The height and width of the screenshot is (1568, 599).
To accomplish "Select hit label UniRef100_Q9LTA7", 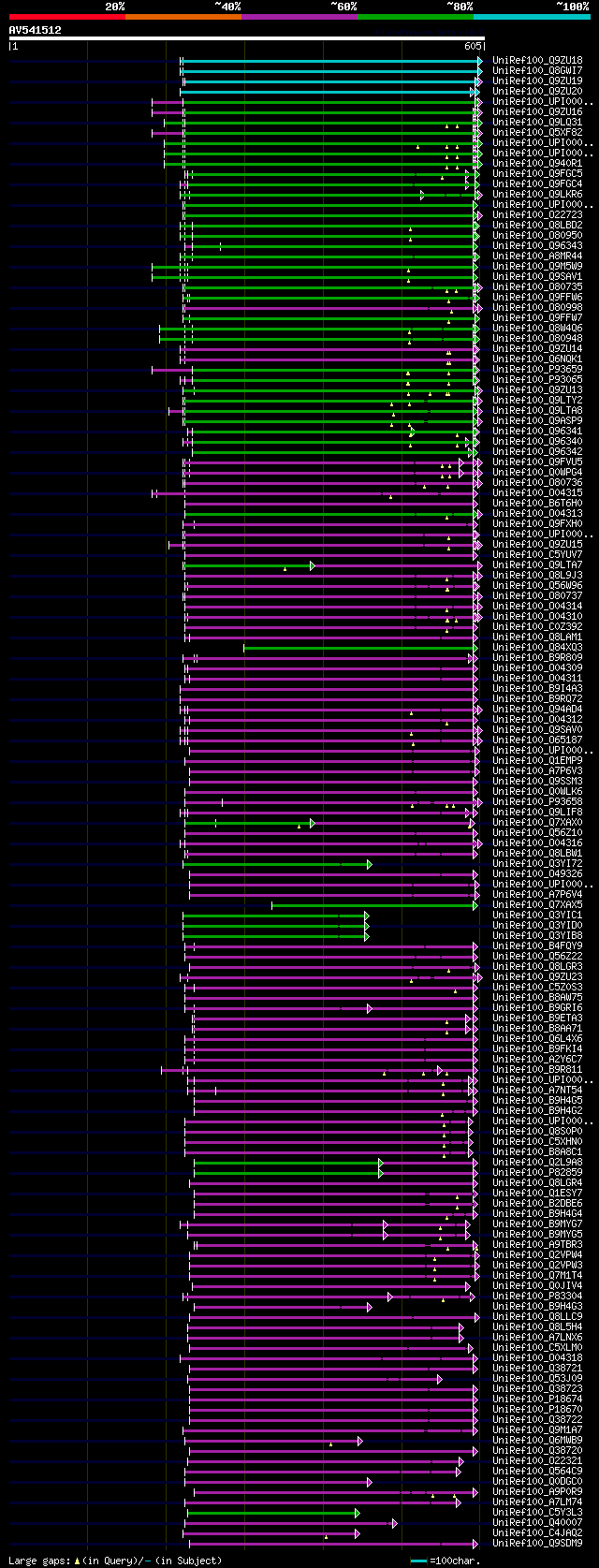I will point(537,564).
